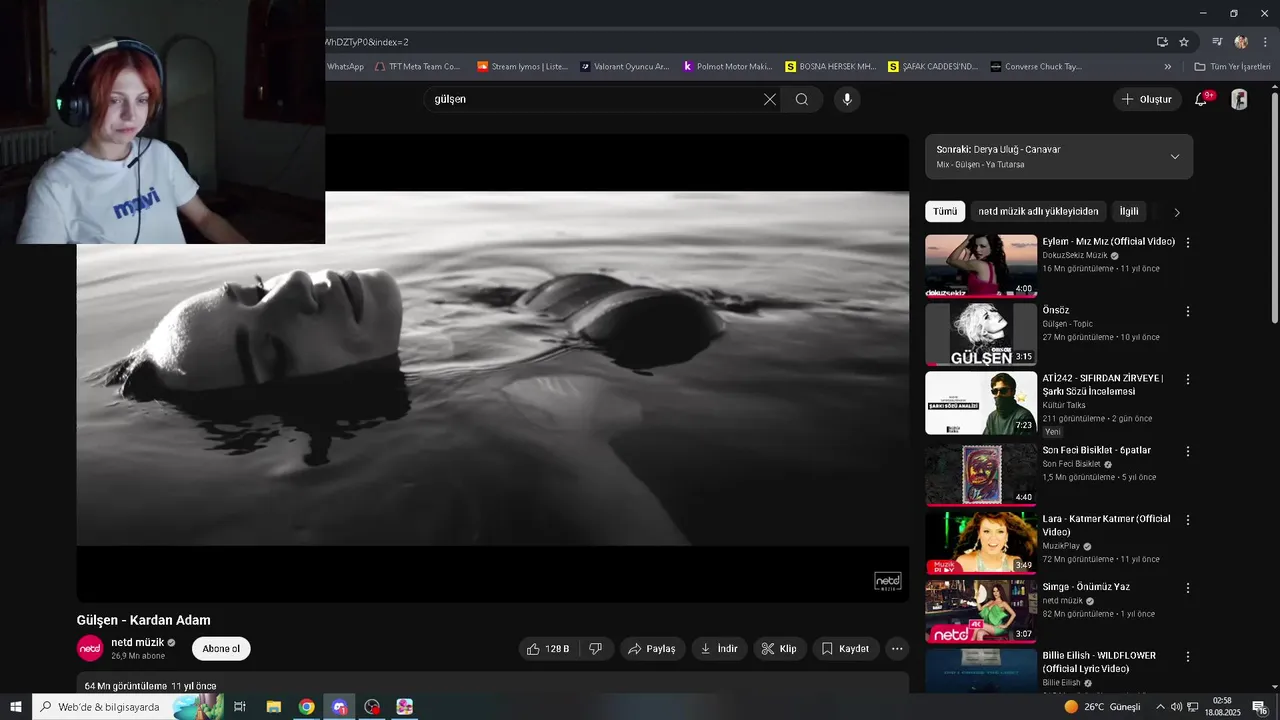
Task: Open options for Lara - Katmer Katmer
Action: (x=1188, y=520)
